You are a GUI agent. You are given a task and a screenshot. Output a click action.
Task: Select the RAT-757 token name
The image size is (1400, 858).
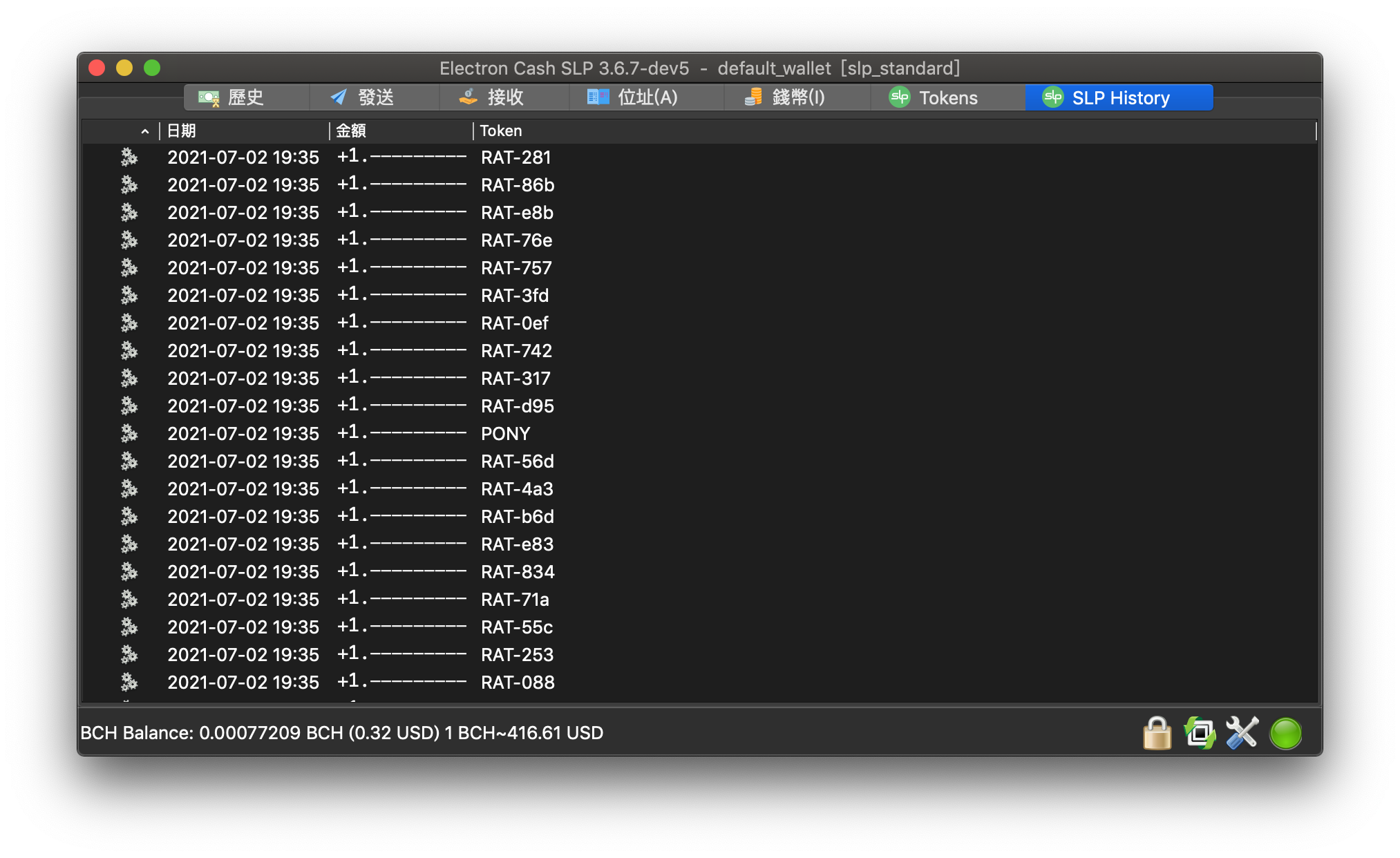[517, 268]
